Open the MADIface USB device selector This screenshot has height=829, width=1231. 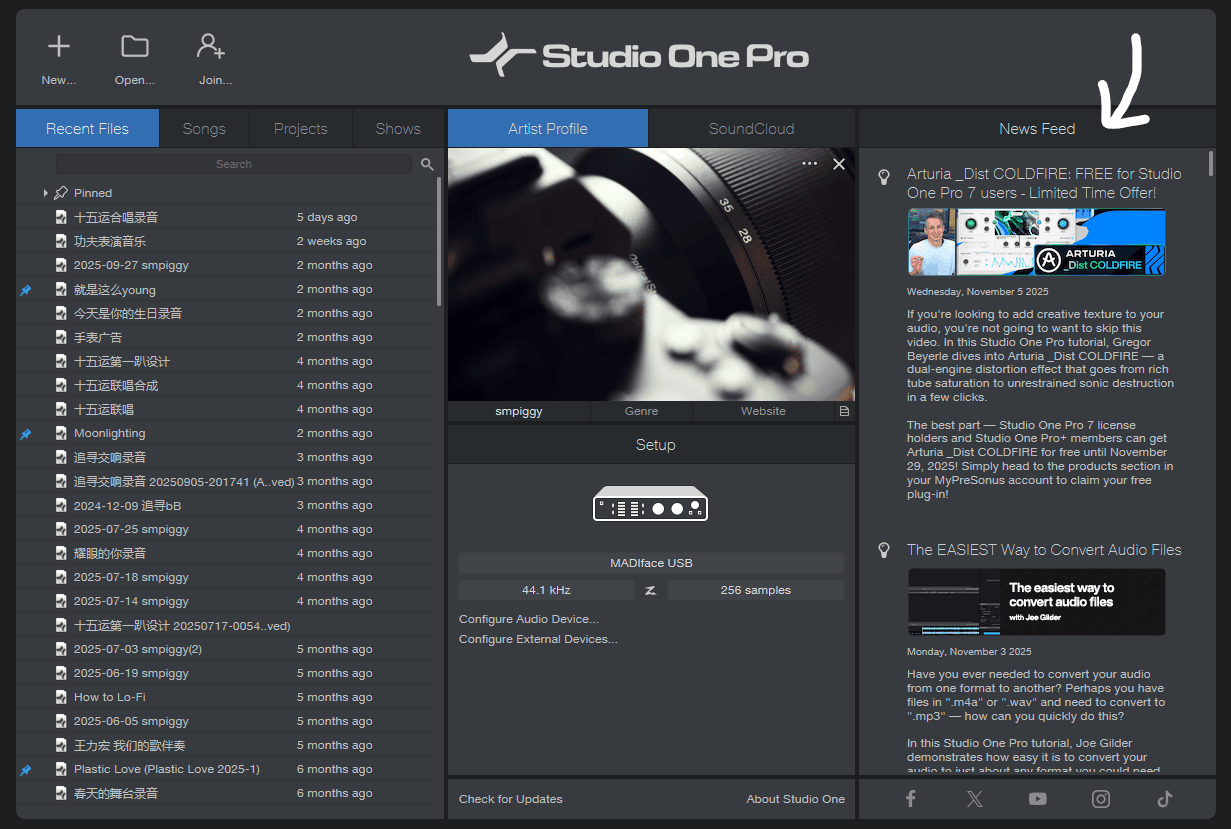point(651,563)
